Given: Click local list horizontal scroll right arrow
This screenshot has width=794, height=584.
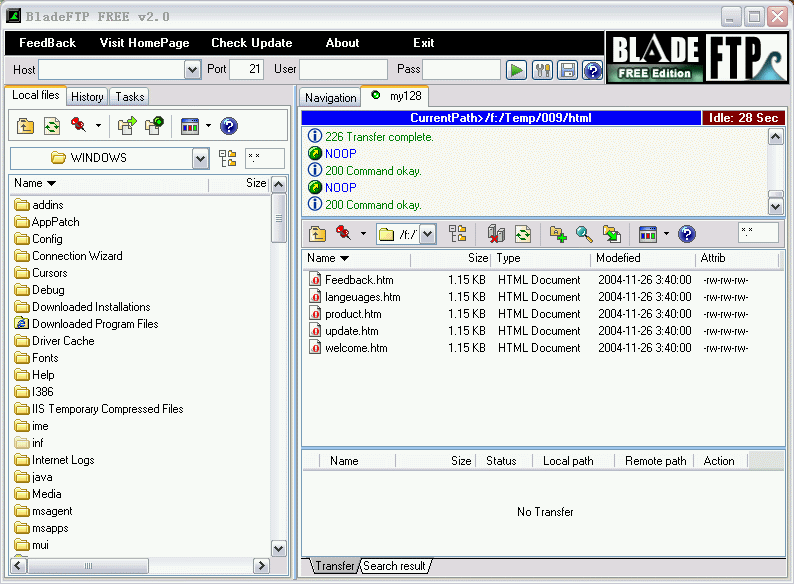Looking at the screenshot, I should click(x=261, y=566).
